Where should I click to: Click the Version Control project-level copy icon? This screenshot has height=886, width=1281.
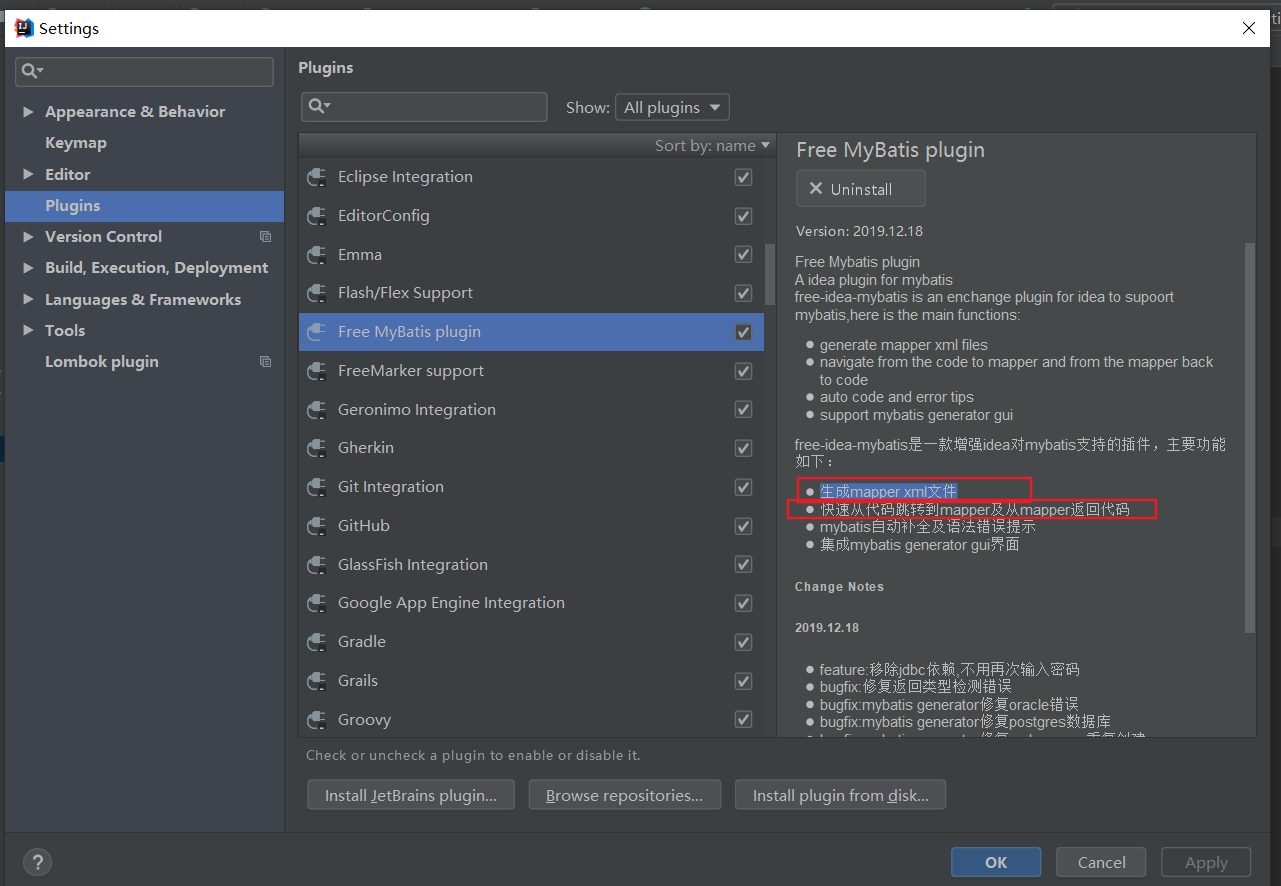coord(265,237)
